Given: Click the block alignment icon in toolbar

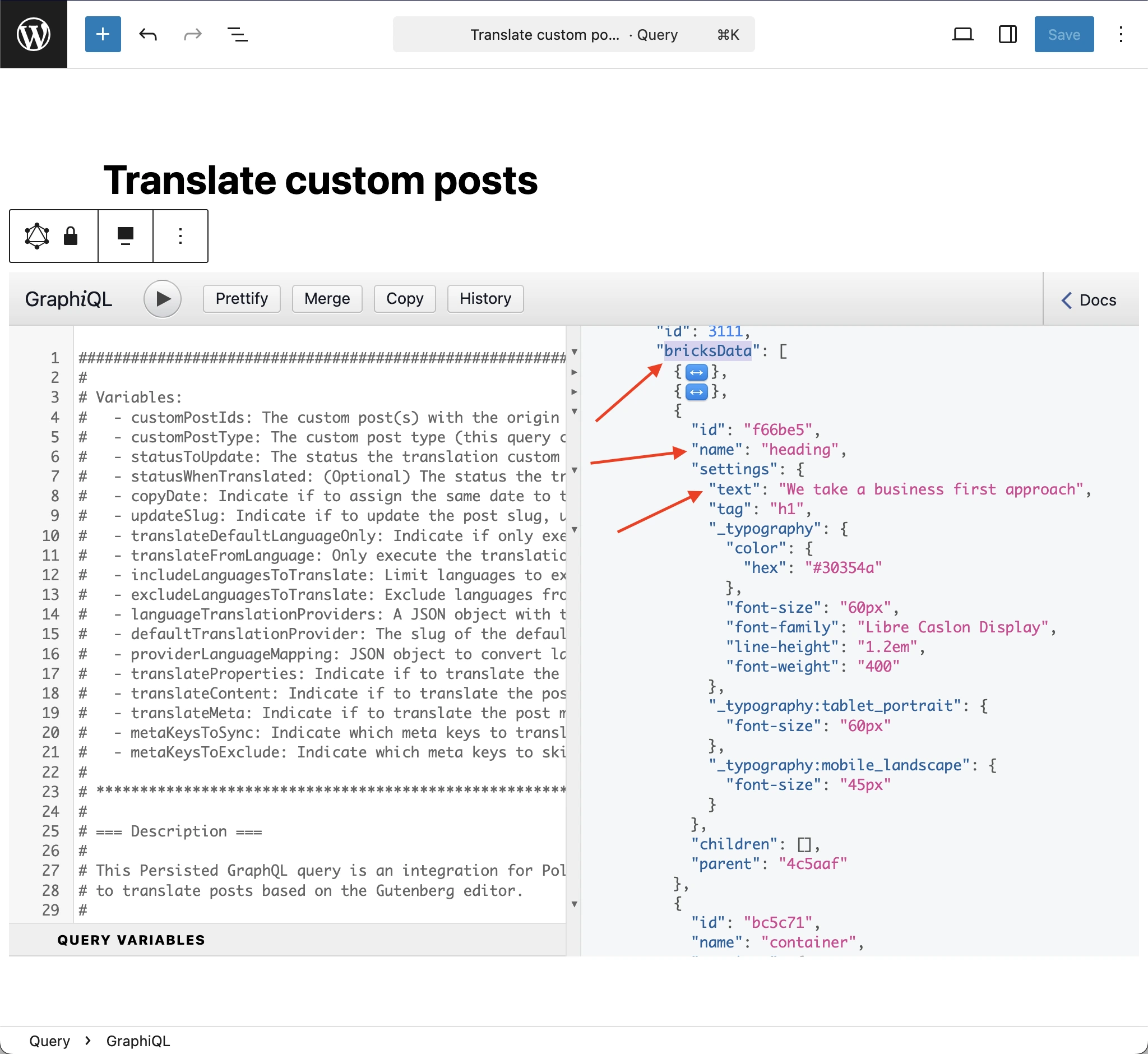Looking at the screenshot, I should [x=126, y=235].
